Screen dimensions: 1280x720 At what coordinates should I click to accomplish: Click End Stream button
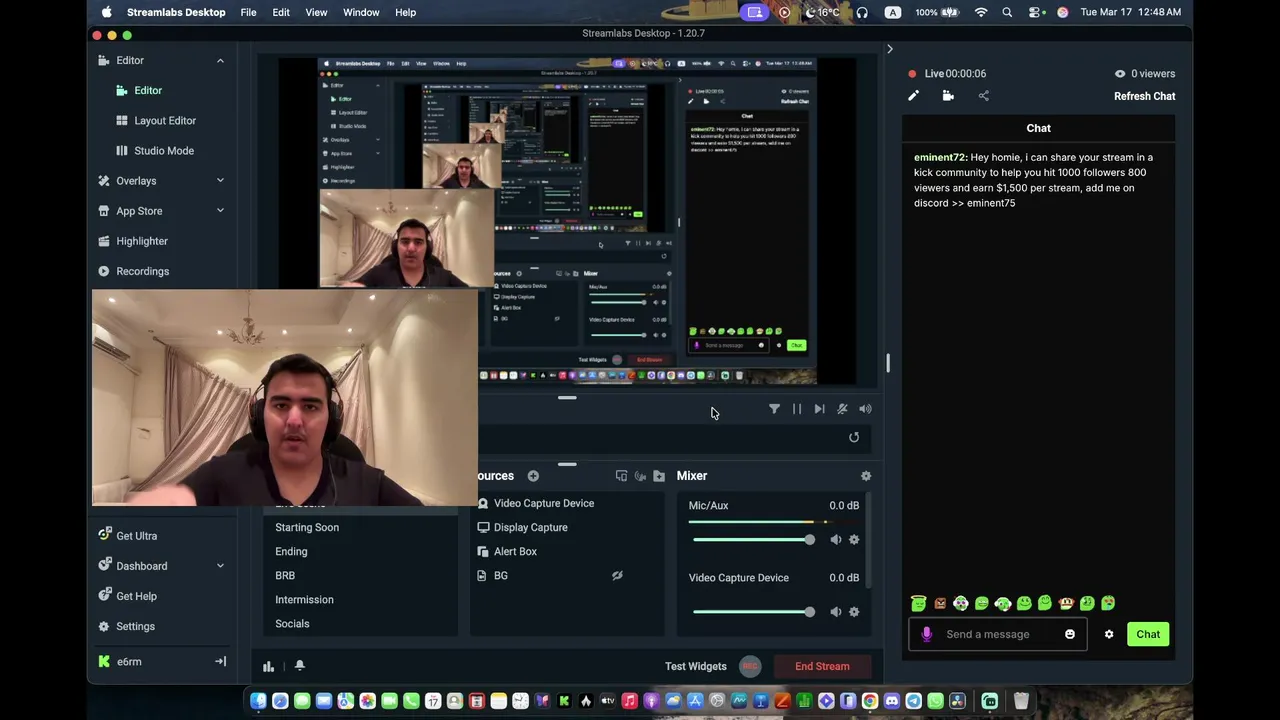click(x=822, y=666)
